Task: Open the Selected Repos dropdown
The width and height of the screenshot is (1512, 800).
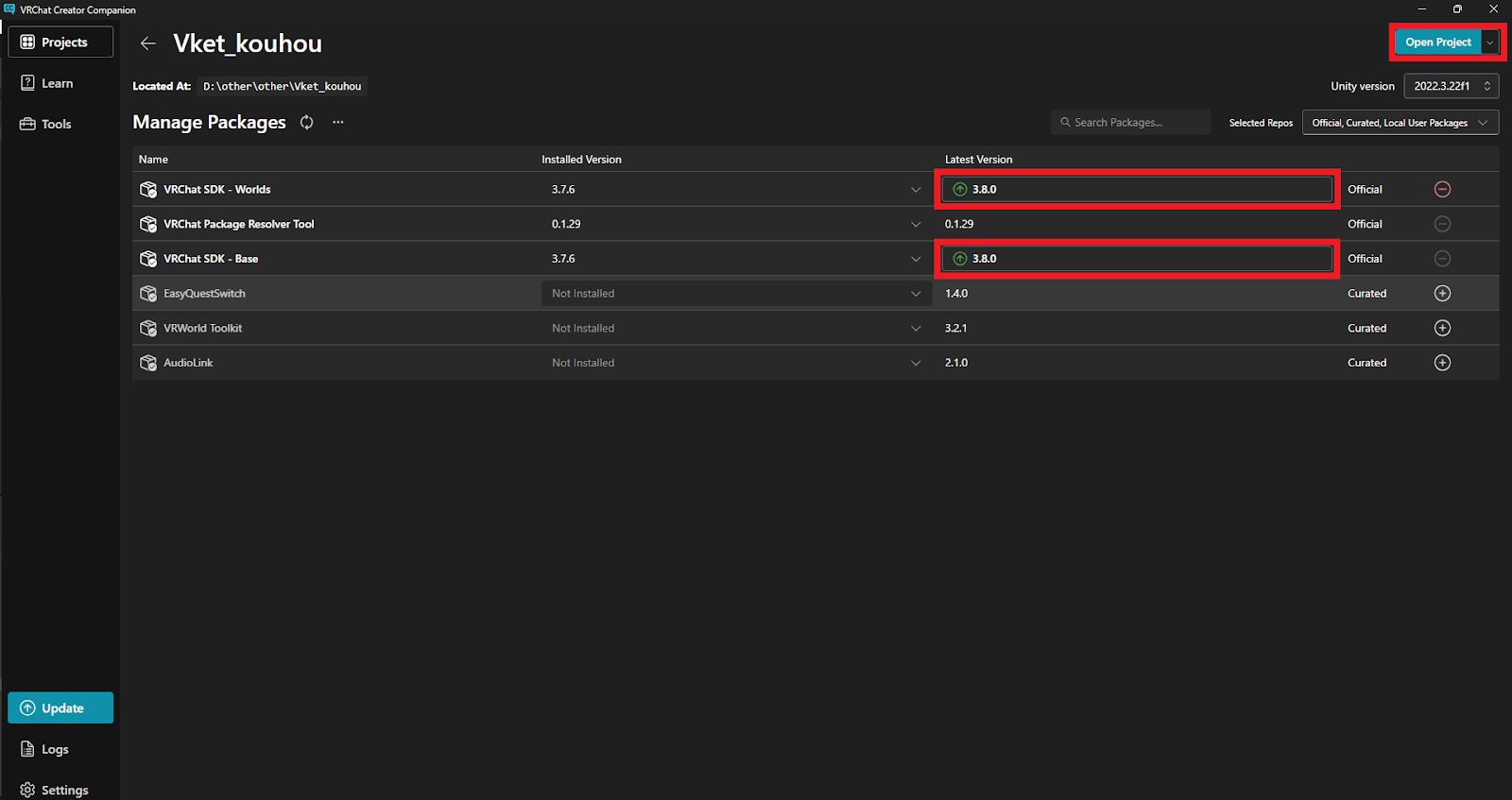Action: (1400, 123)
